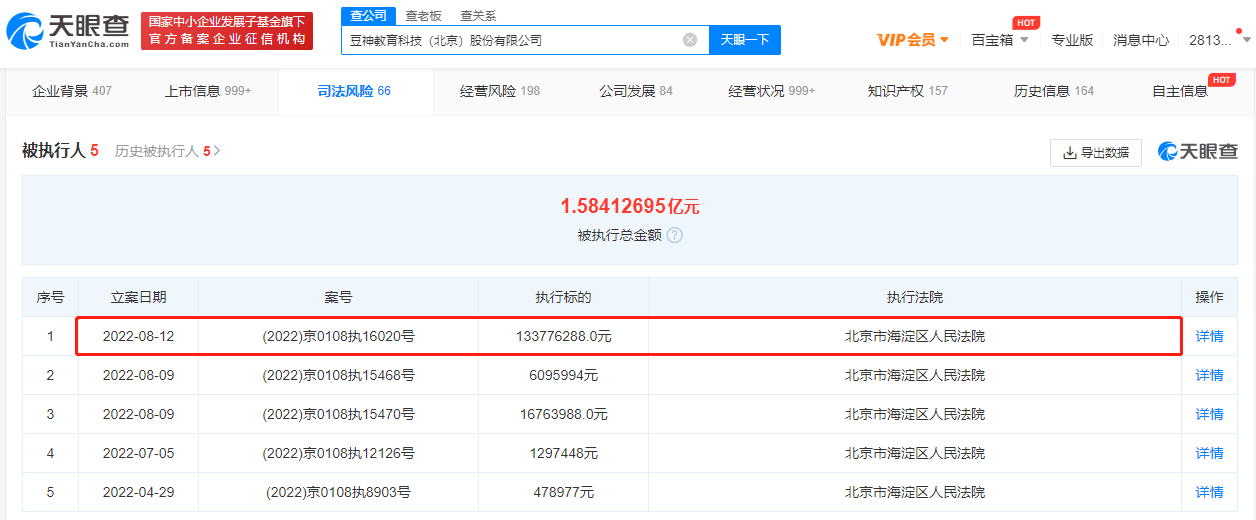The image size is (1256, 520).
Task: Open 详情 for case 京0108执15468号
Action: pos(1210,375)
